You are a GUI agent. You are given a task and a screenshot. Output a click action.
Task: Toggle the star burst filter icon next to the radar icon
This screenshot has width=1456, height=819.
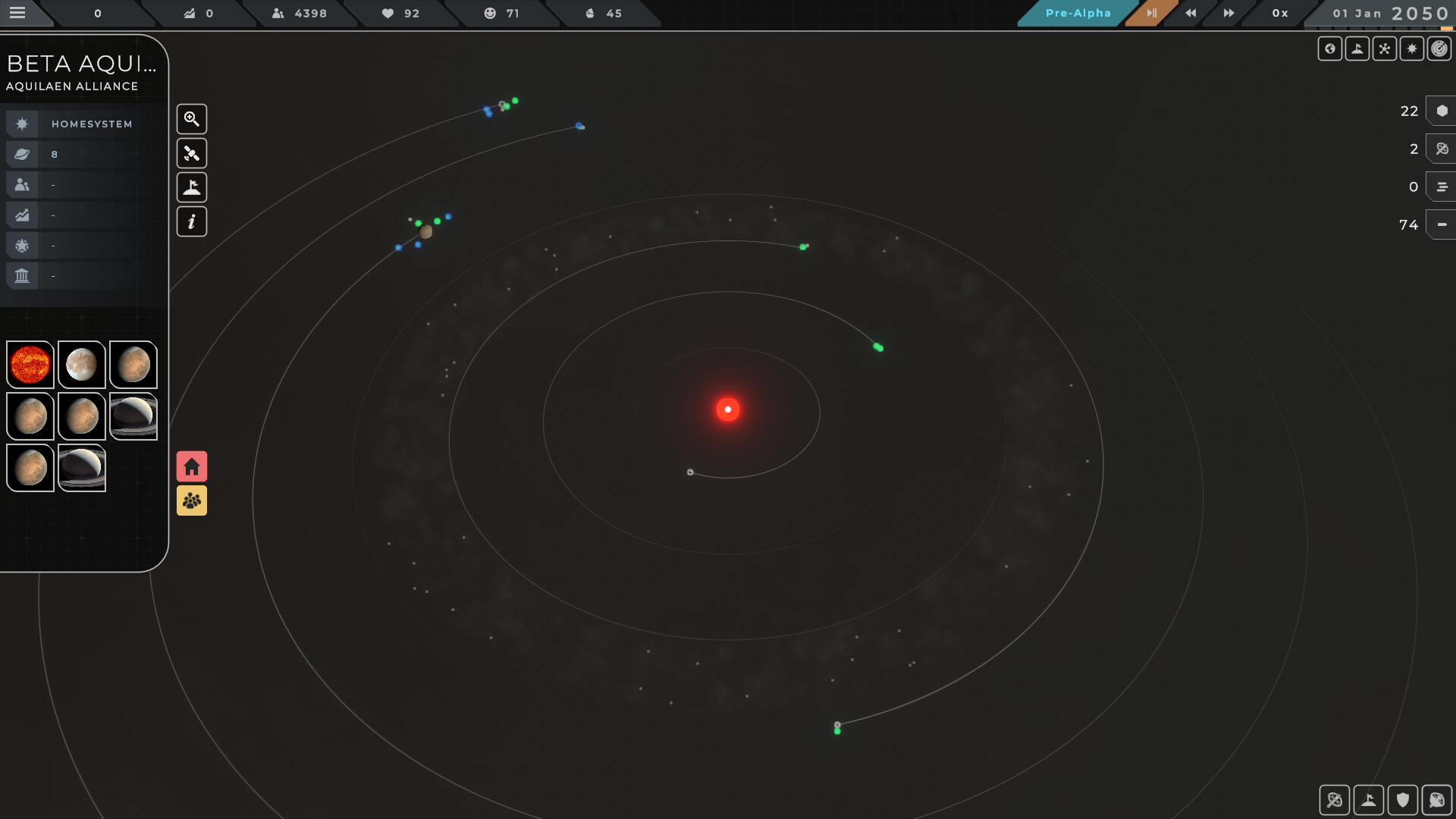tap(1412, 49)
